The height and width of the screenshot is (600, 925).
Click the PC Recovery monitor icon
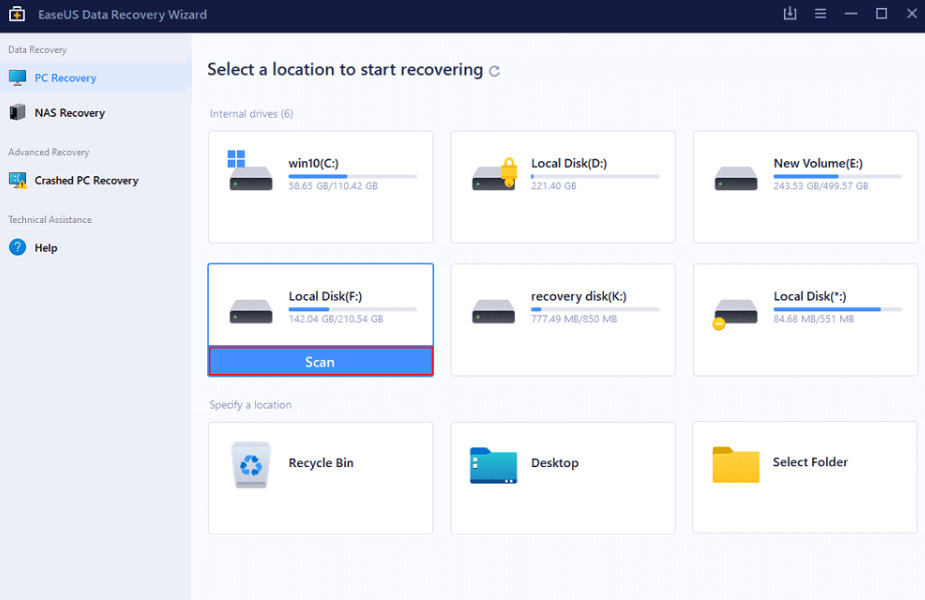pos(18,77)
